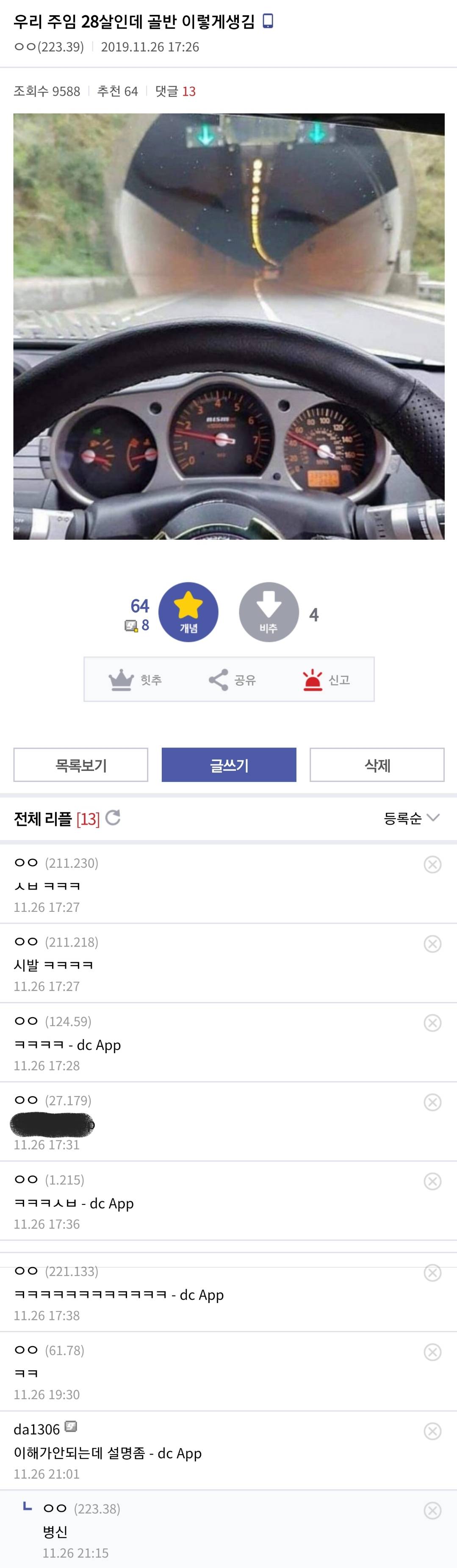Refresh the comment list icon
Viewport: 457px width, 1568px height.
coord(113,817)
